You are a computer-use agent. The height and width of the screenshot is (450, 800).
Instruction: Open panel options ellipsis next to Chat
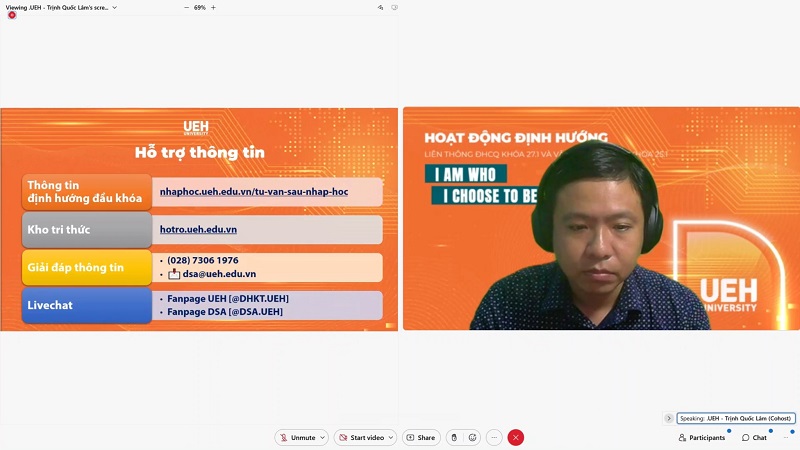pos(786,437)
